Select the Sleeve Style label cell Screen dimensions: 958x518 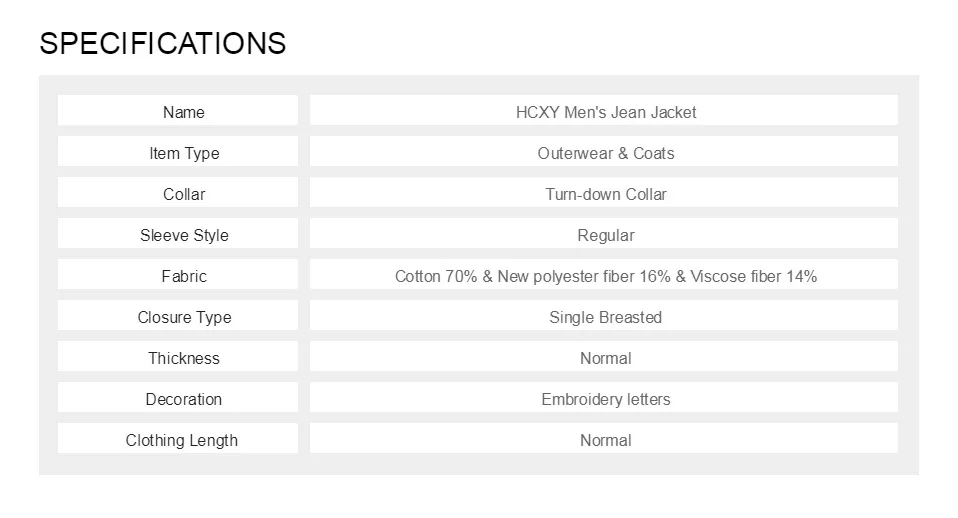coord(178,233)
